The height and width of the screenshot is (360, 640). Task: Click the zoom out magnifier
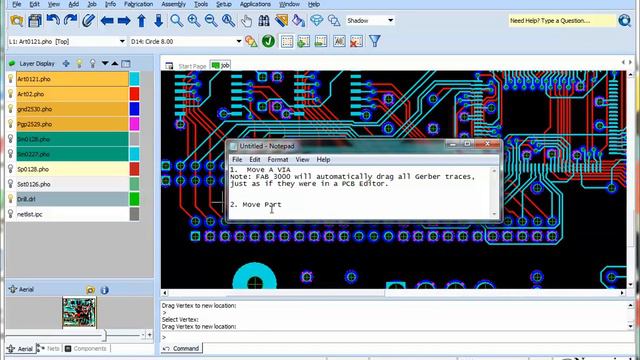211,20
